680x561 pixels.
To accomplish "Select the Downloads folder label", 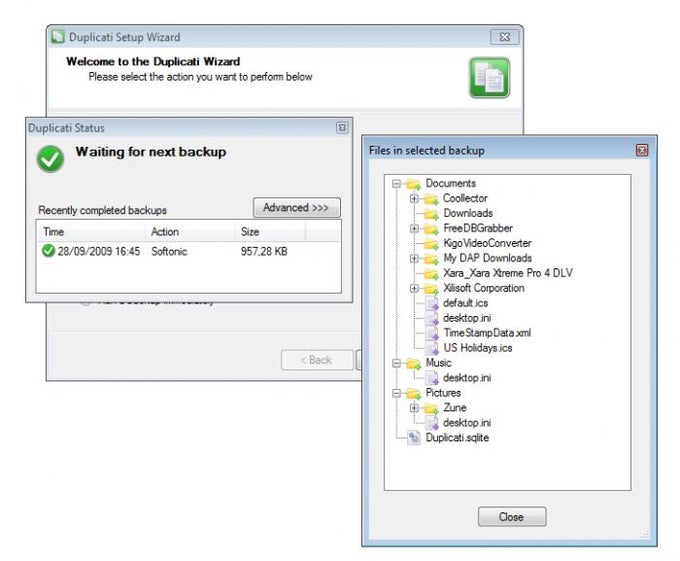I will pyautogui.click(x=468, y=213).
